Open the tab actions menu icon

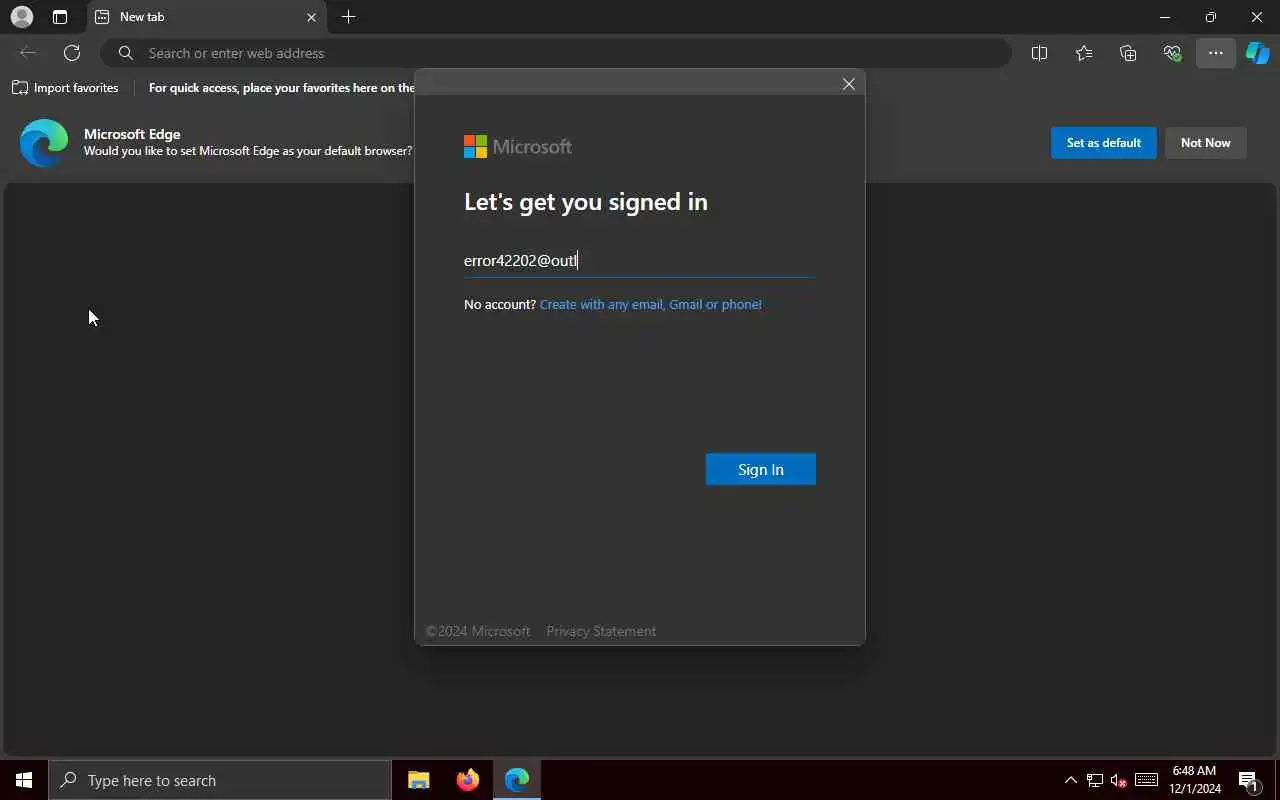[x=60, y=17]
